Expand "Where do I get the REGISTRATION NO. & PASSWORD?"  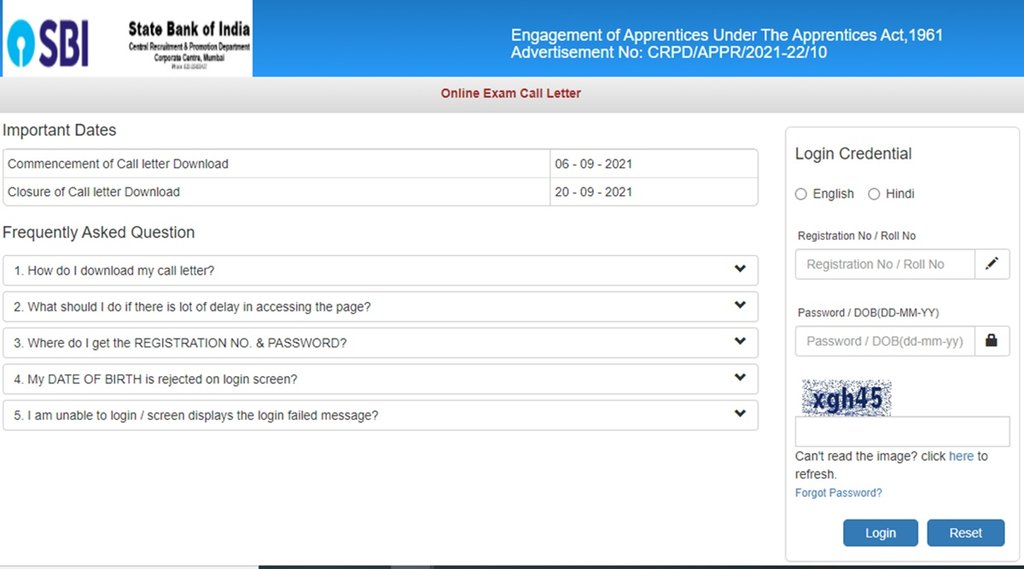(380, 343)
